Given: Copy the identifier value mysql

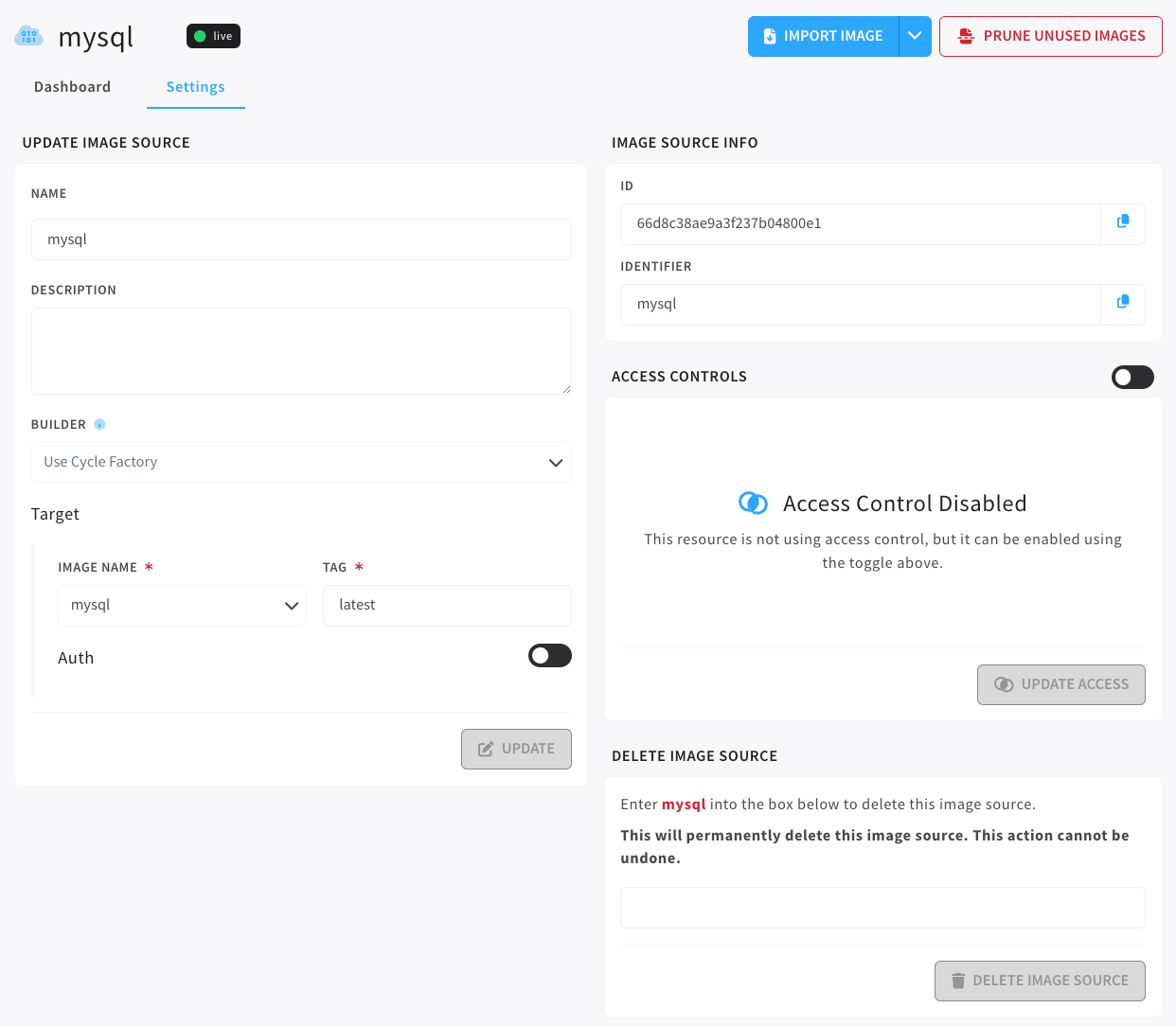Looking at the screenshot, I should (1123, 304).
